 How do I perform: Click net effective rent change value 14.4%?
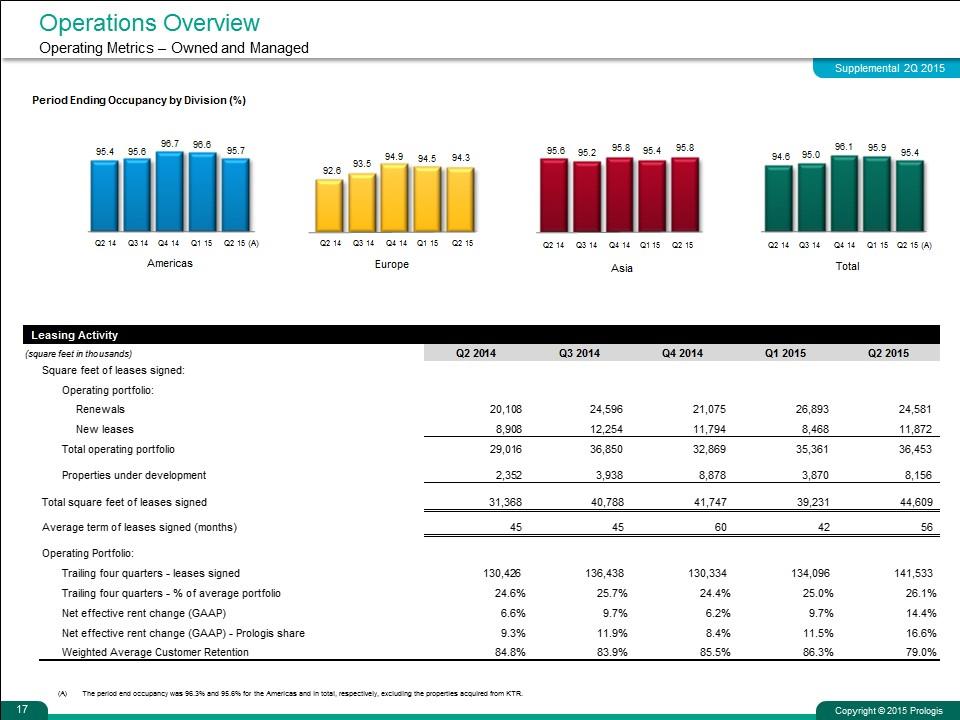coord(921,613)
